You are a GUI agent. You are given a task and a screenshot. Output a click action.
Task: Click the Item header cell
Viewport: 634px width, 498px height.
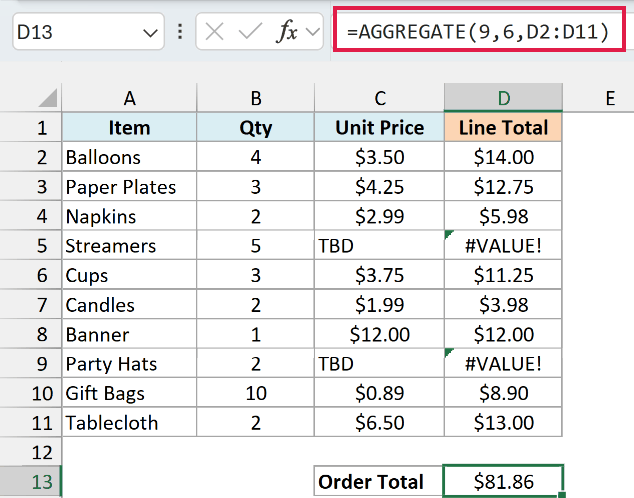129,127
